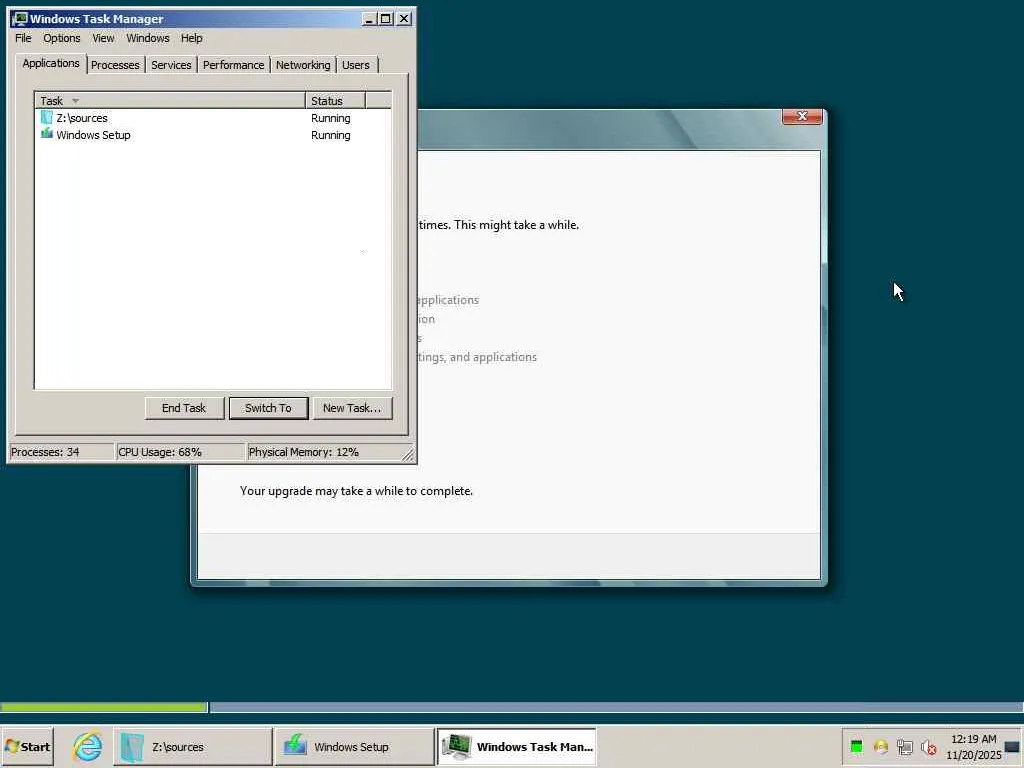The image size is (1024, 768).
Task: Click the Windows Setup icon in task list
Action: tap(46, 134)
